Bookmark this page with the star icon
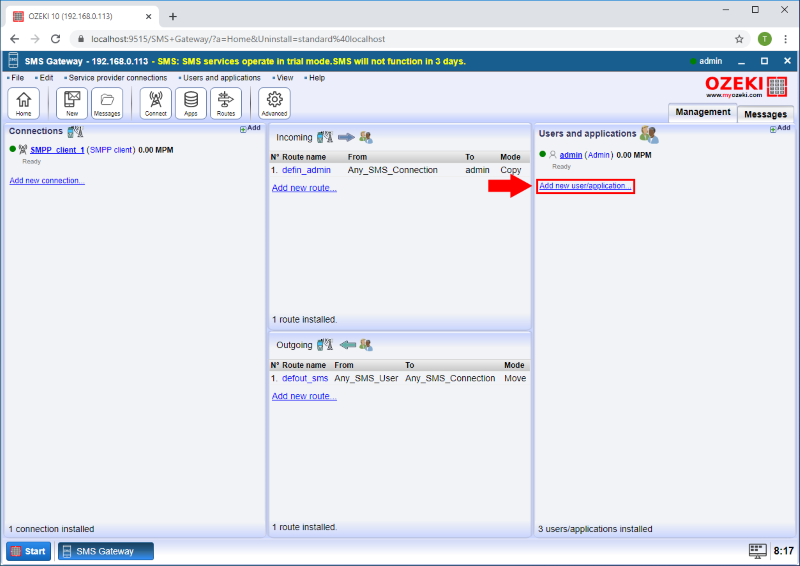Screen dimensions: 800x566 [x=739, y=39]
